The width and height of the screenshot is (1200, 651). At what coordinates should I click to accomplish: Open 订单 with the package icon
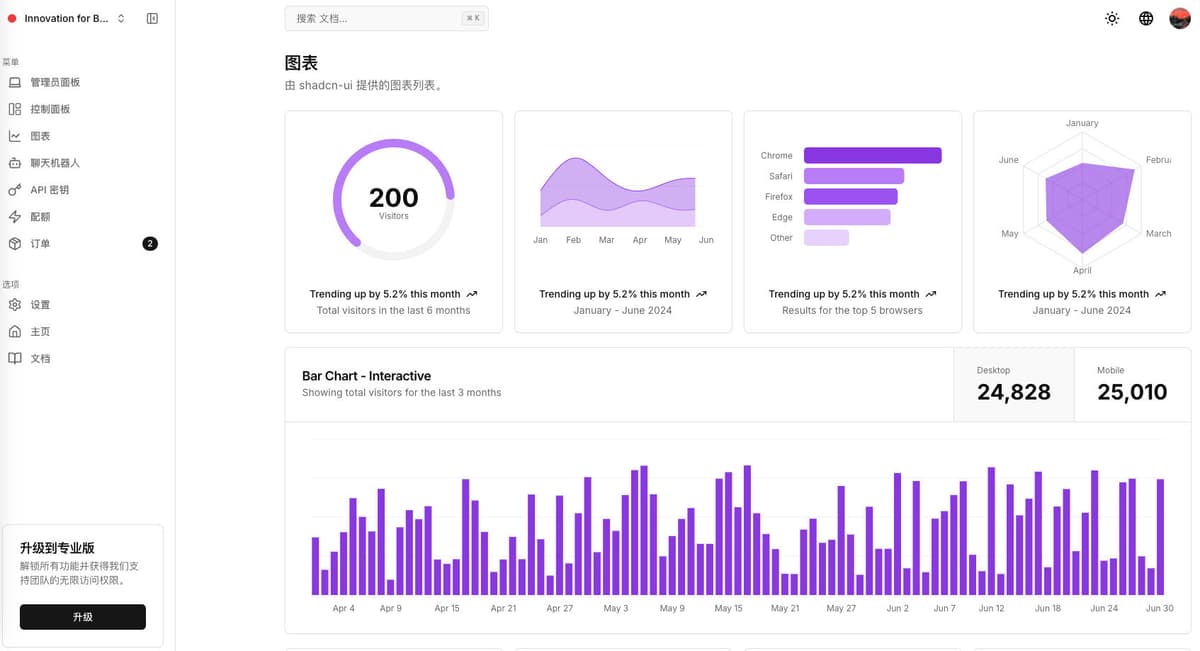(x=14, y=243)
